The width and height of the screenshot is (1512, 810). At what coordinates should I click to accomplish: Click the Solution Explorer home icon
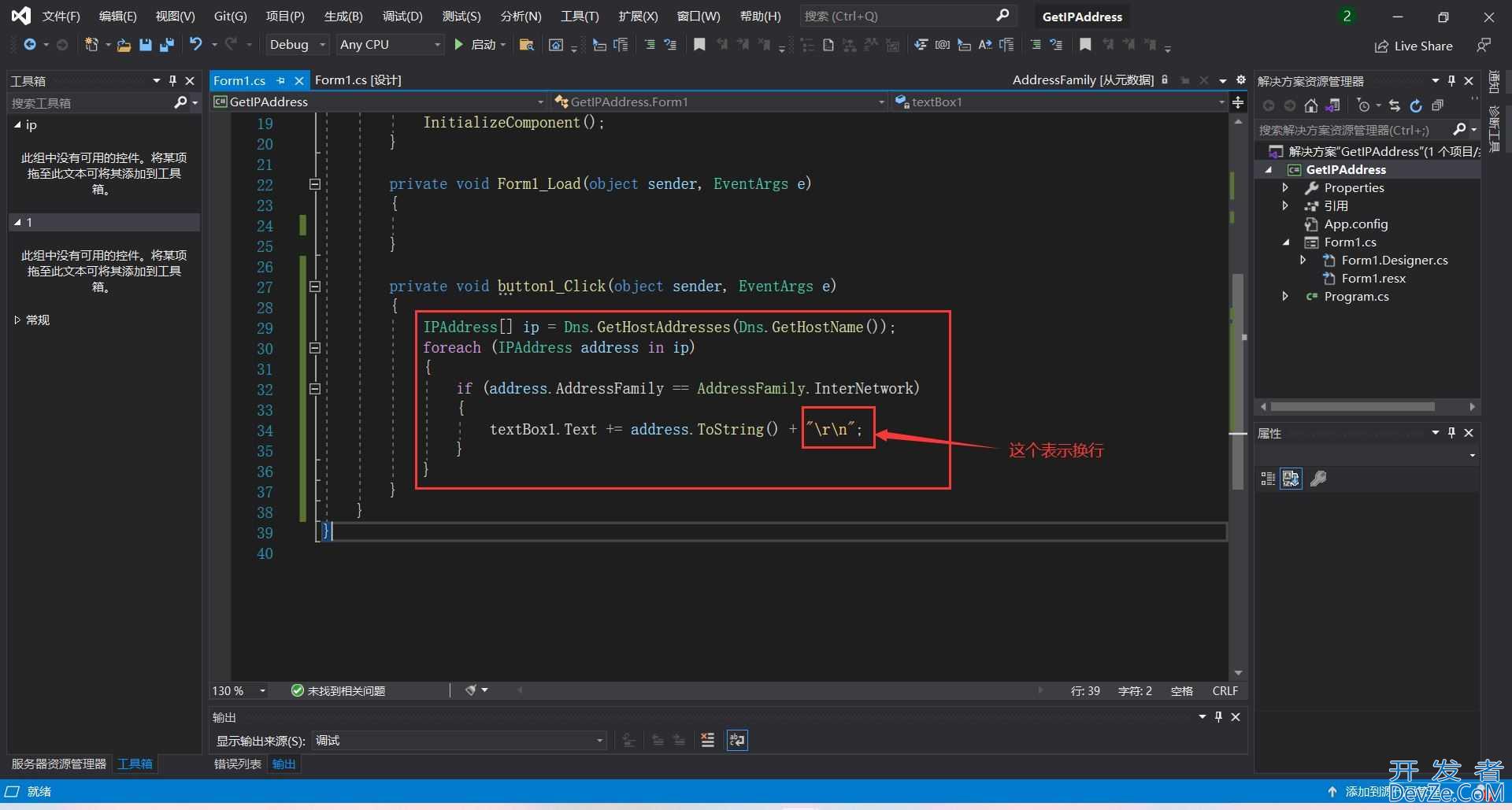coord(1311,105)
